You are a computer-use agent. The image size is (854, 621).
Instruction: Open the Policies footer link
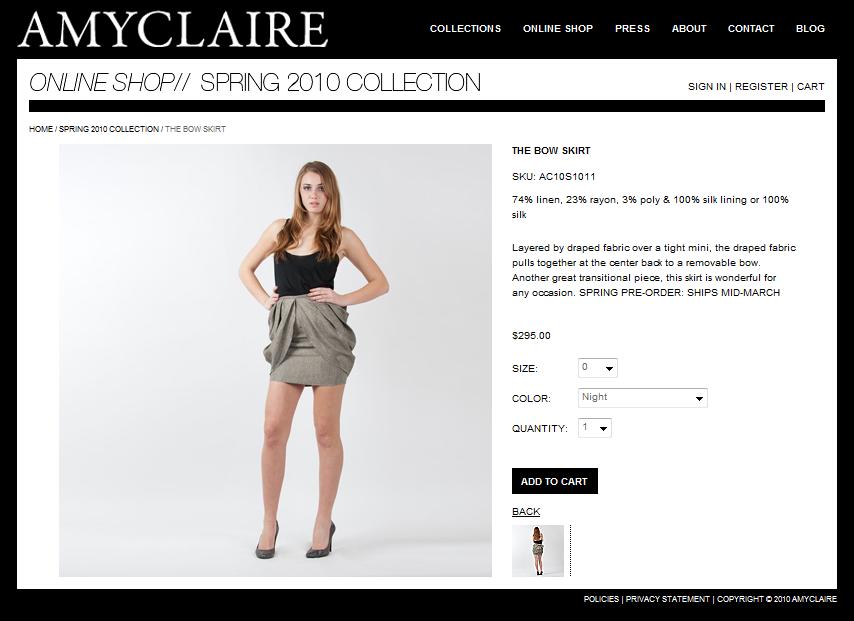(601, 599)
